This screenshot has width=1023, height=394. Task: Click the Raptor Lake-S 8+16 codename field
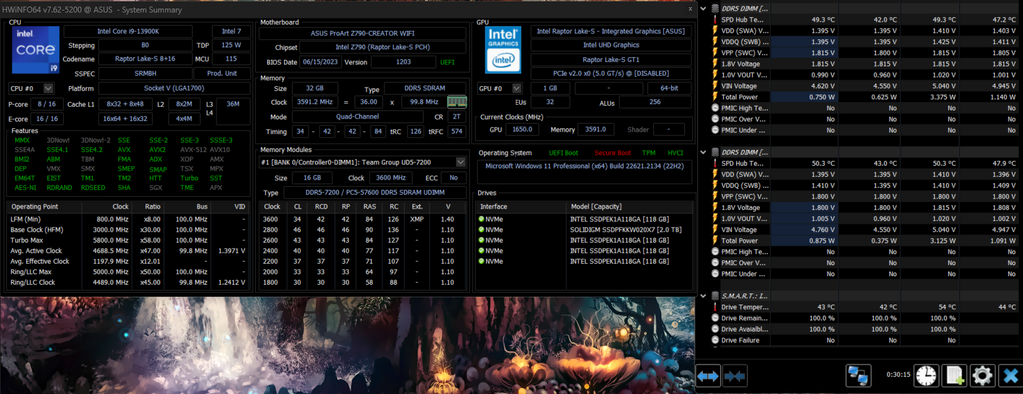tap(145, 59)
